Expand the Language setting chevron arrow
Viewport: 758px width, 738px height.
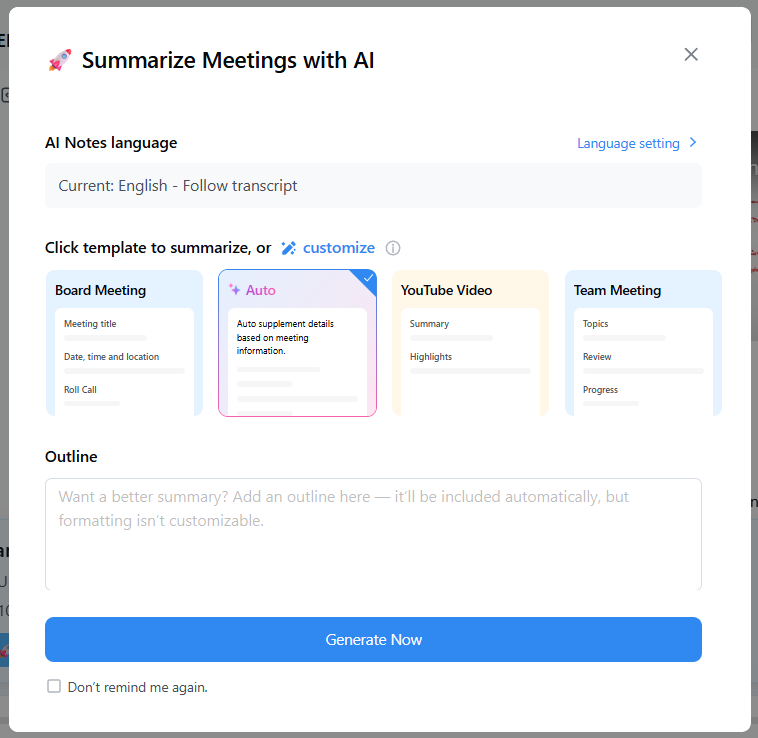(x=694, y=143)
